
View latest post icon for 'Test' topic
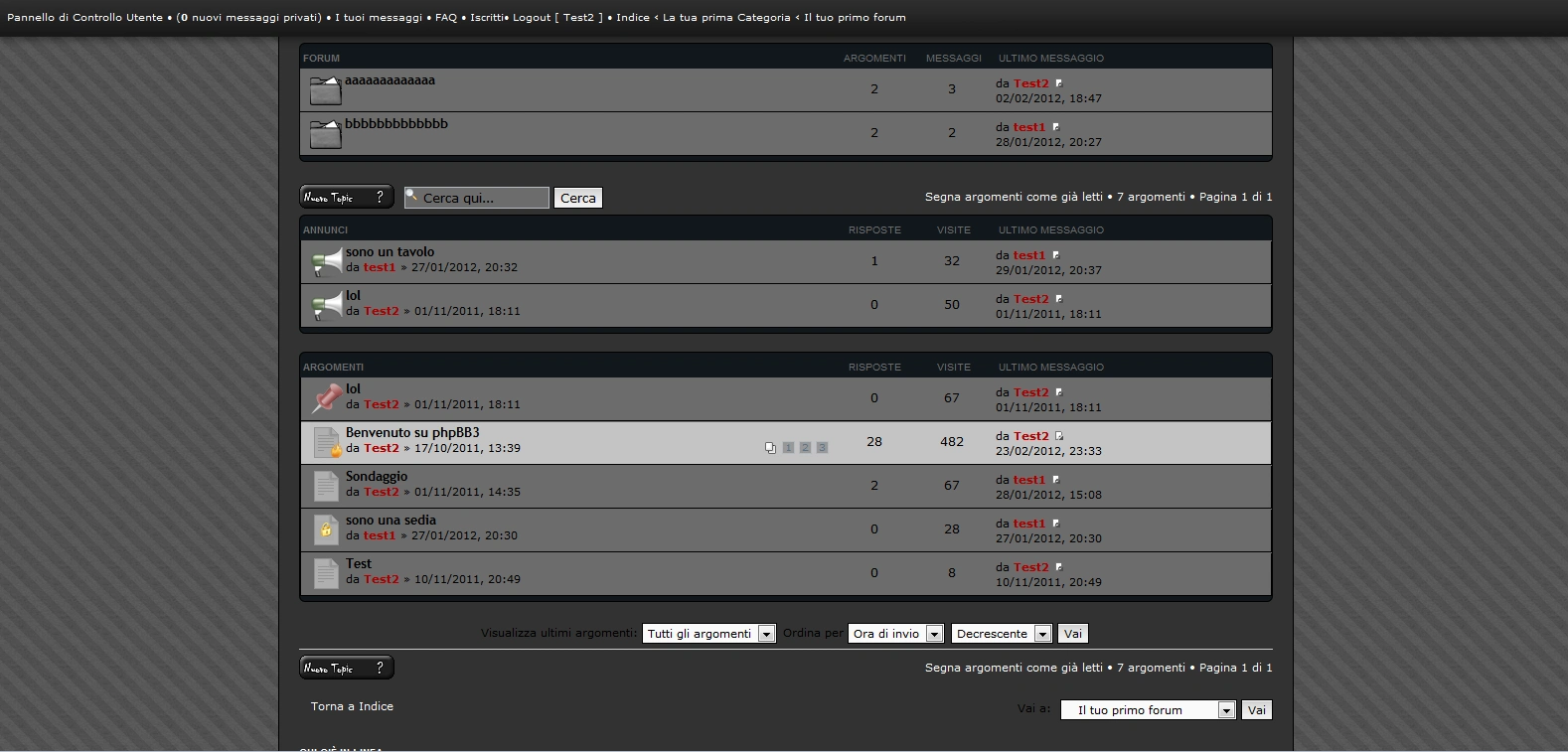[1058, 567]
